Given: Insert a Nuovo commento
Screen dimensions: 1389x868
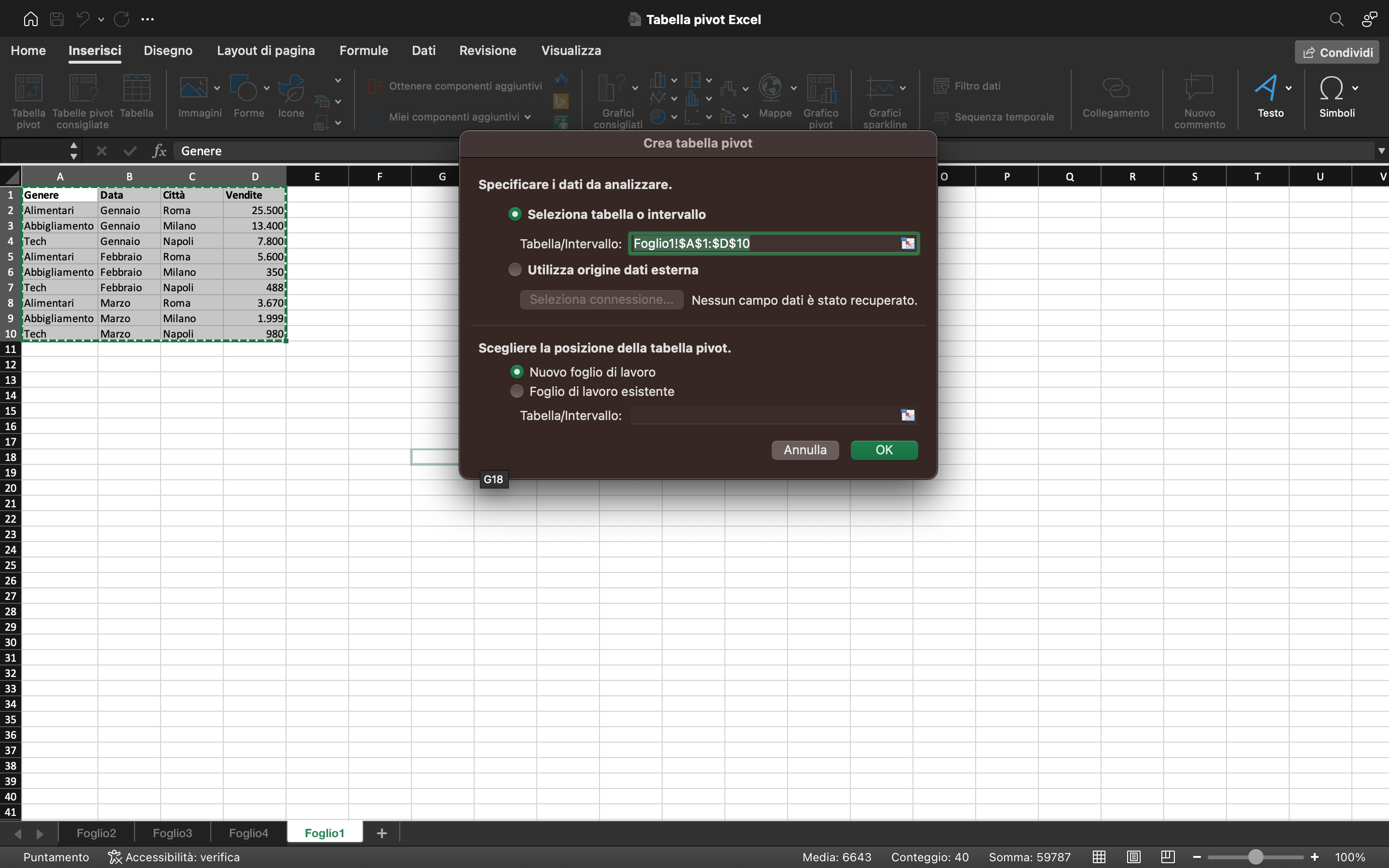Looking at the screenshot, I should click(1198, 100).
